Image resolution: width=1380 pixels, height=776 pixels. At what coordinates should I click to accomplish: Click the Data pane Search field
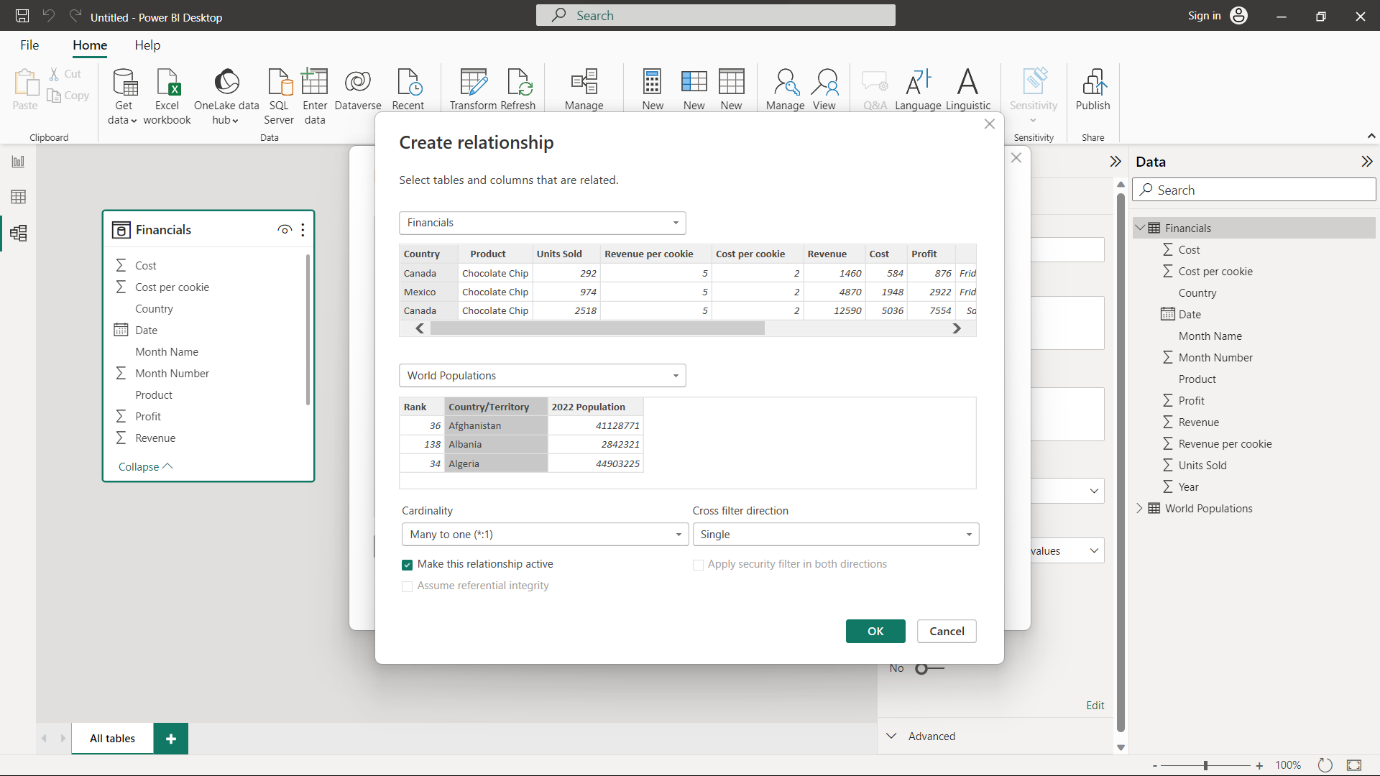click(x=1254, y=190)
